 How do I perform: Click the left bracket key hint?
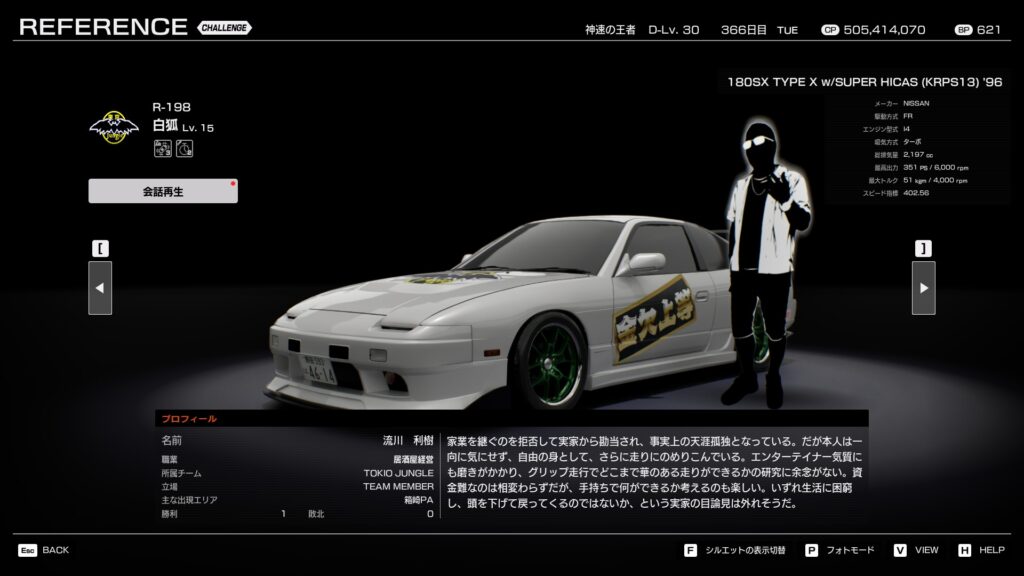[100, 248]
